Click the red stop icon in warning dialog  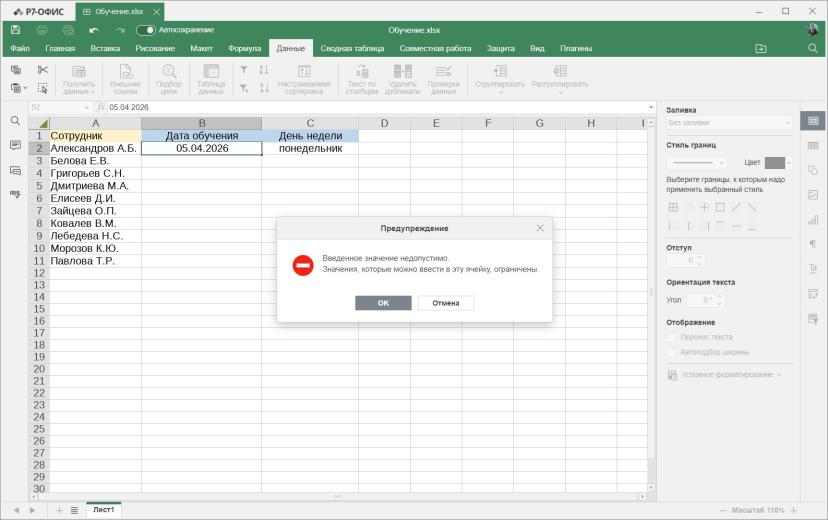tap(303, 266)
